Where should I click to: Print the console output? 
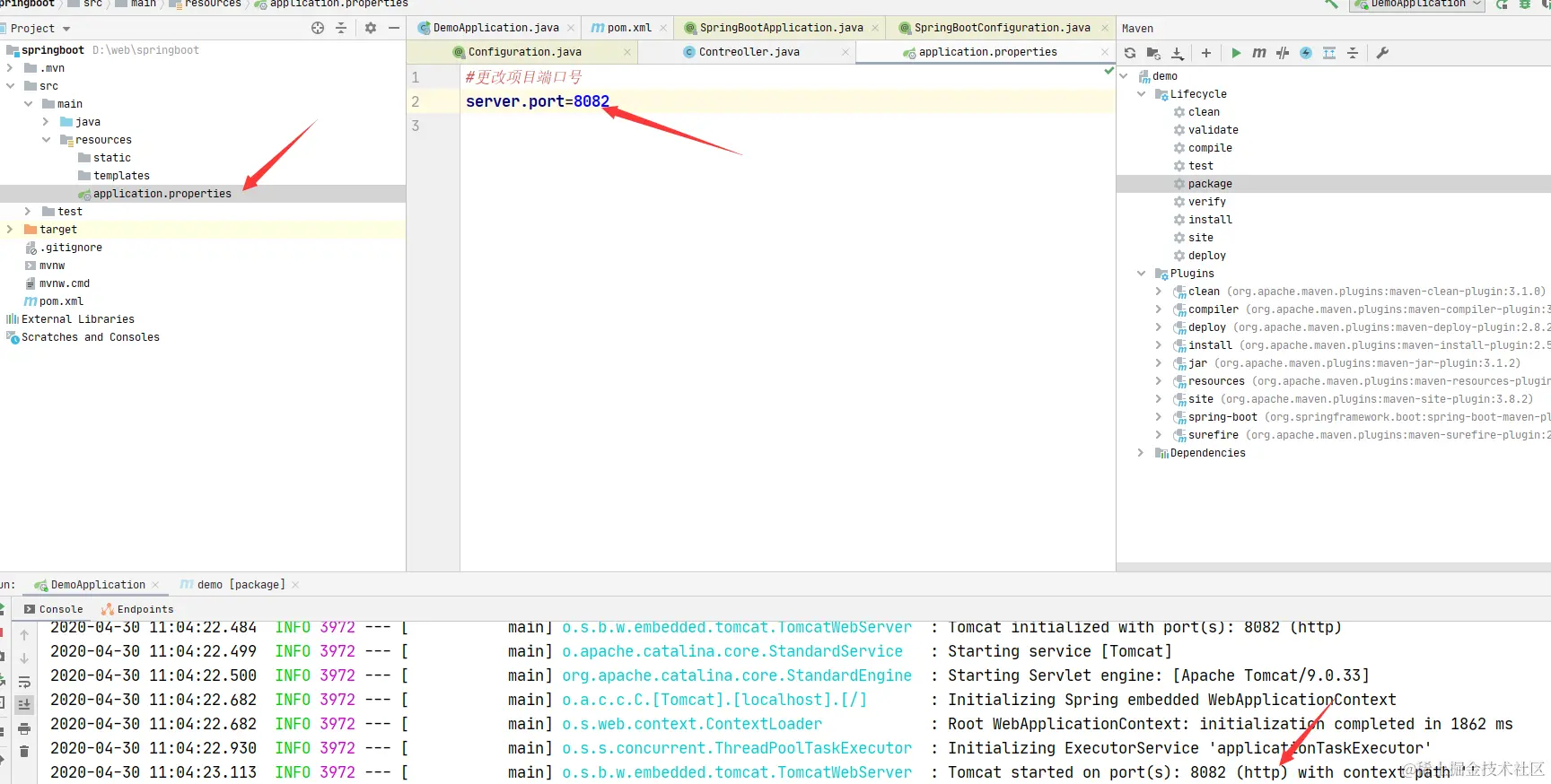tap(24, 728)
